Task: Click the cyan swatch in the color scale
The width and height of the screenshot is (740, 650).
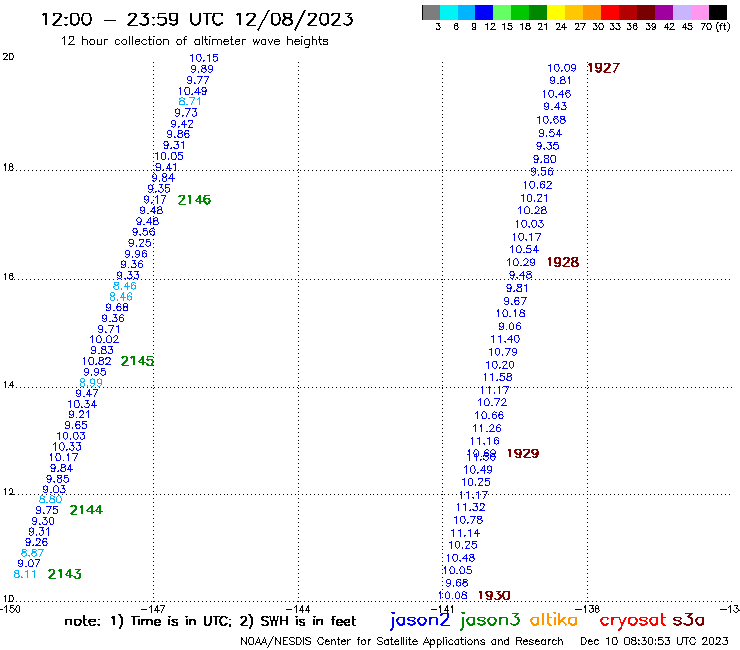Action: [x=449, y=12]
